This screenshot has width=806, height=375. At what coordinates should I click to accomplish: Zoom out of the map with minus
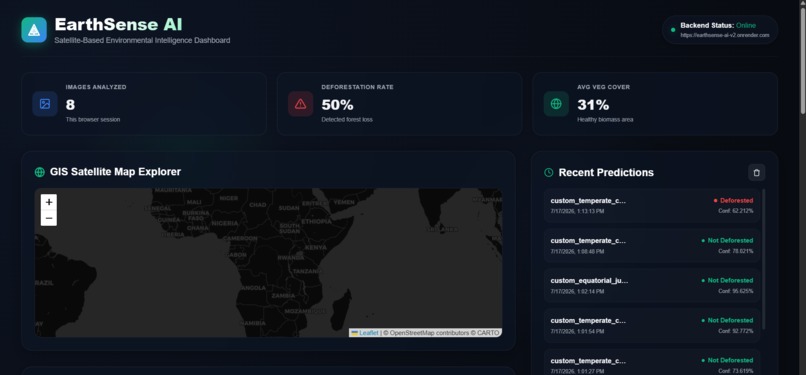(x=49, y=218)
